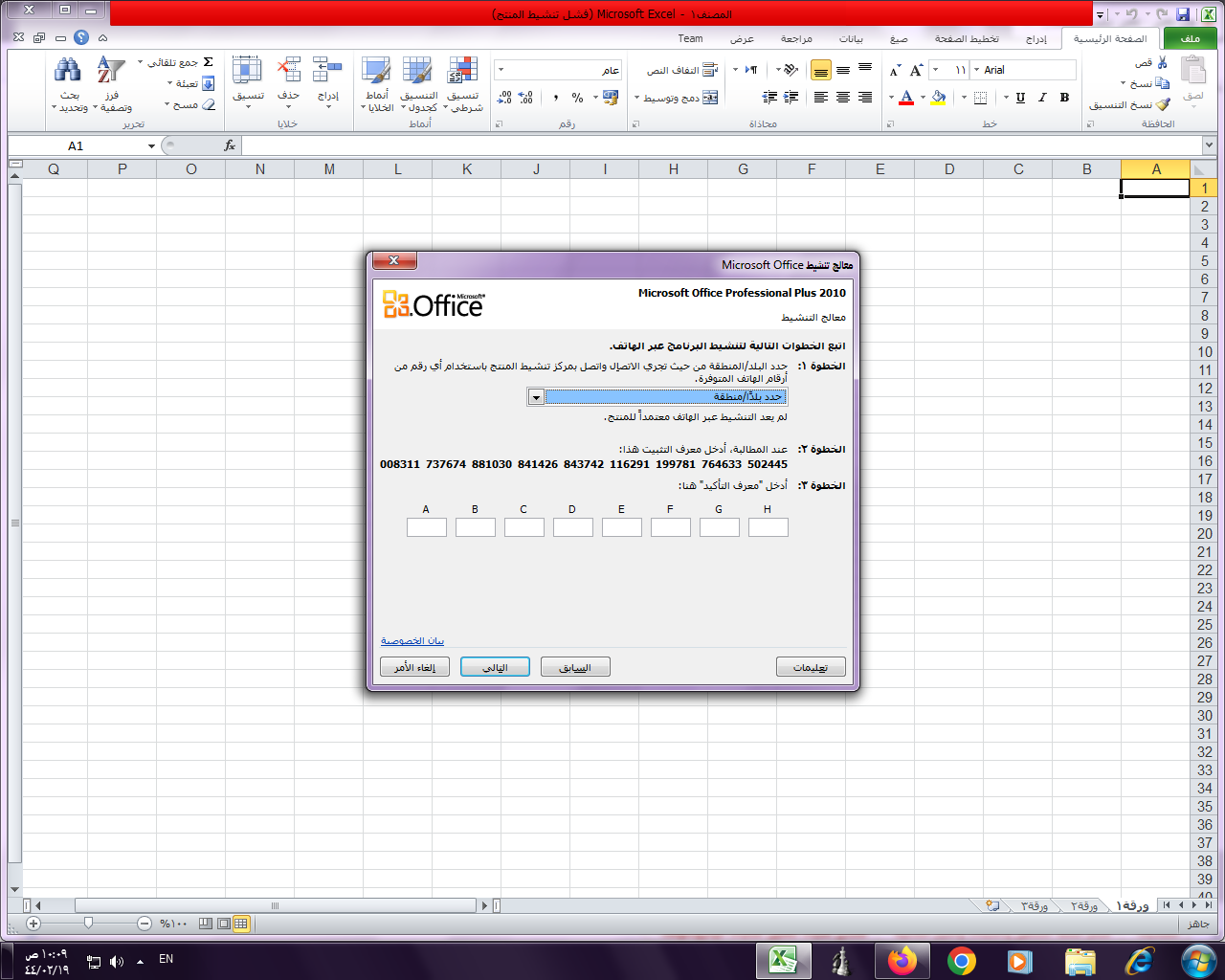Open the font size dropdown

point(935,70)
